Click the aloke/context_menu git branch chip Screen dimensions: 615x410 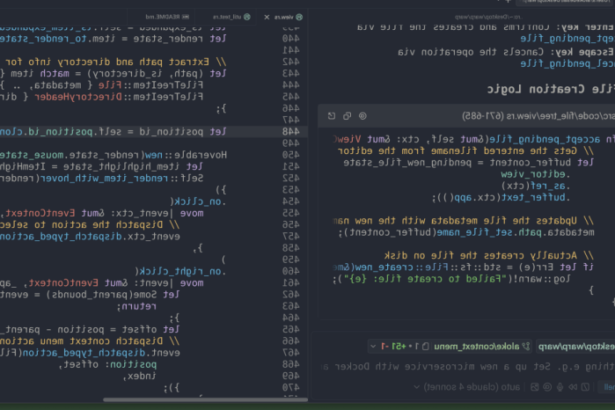coord(477,346)
